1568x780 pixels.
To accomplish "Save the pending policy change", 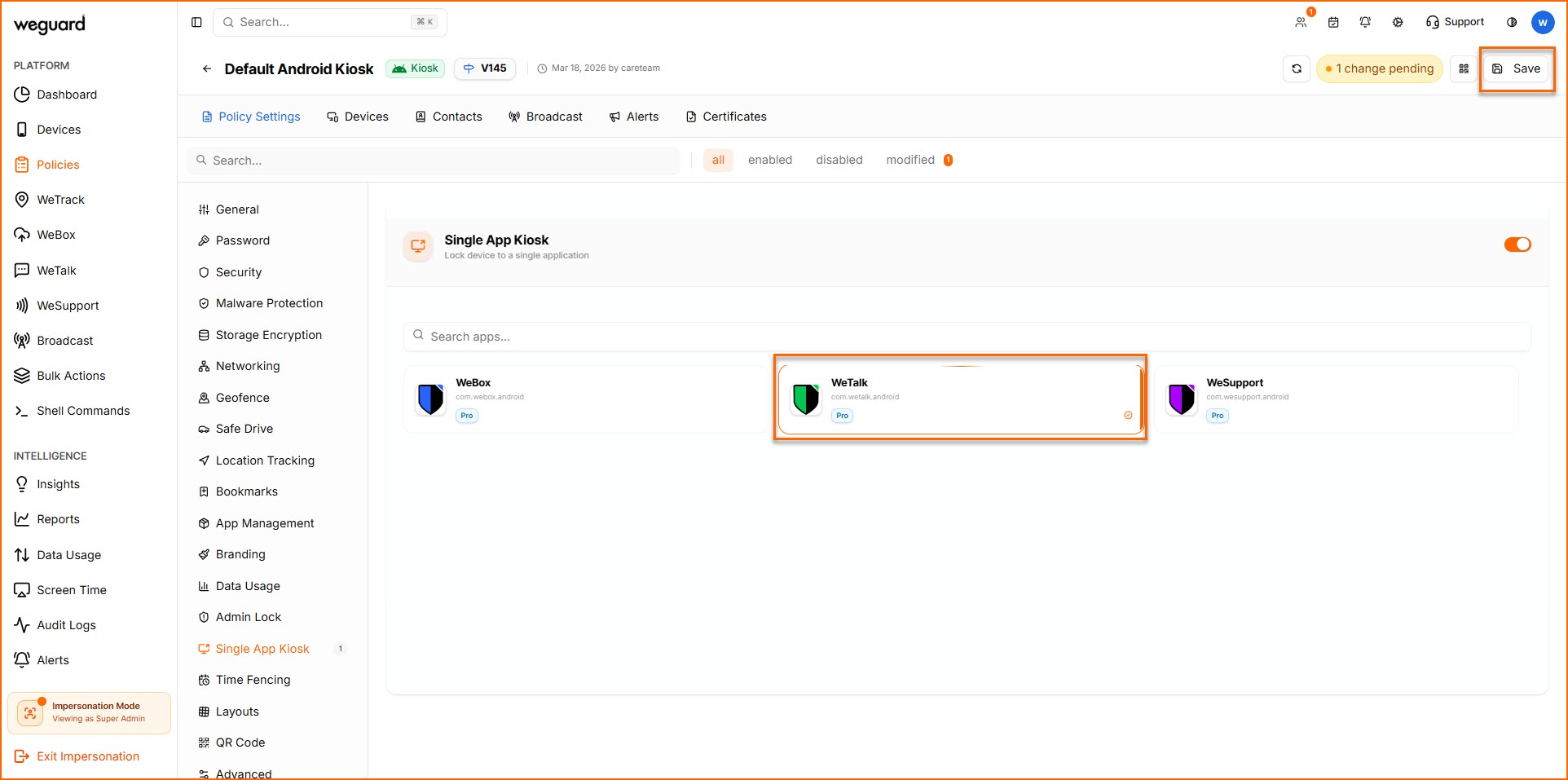I will coord(1517,69).
